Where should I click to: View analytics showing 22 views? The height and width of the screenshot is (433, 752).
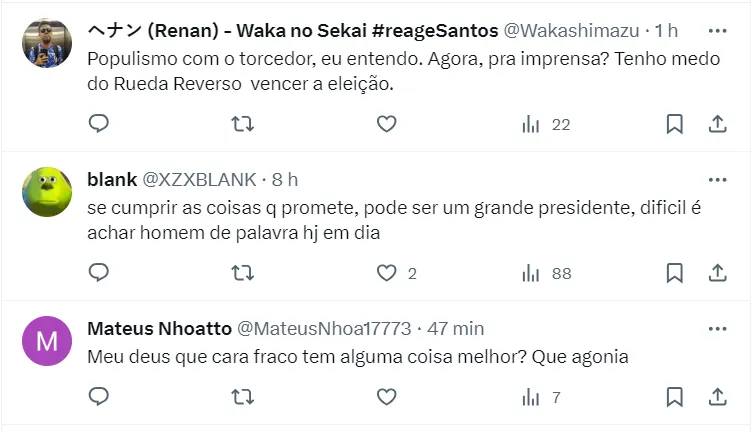(545, 124)
